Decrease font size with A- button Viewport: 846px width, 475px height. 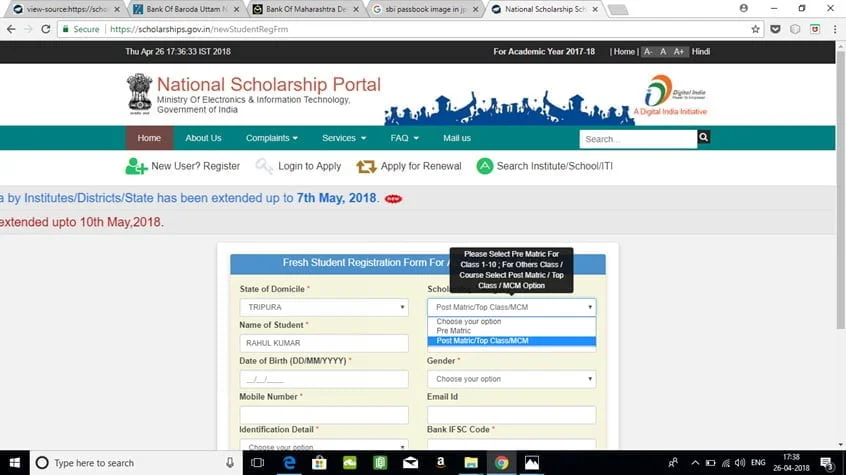pos(648,52)
